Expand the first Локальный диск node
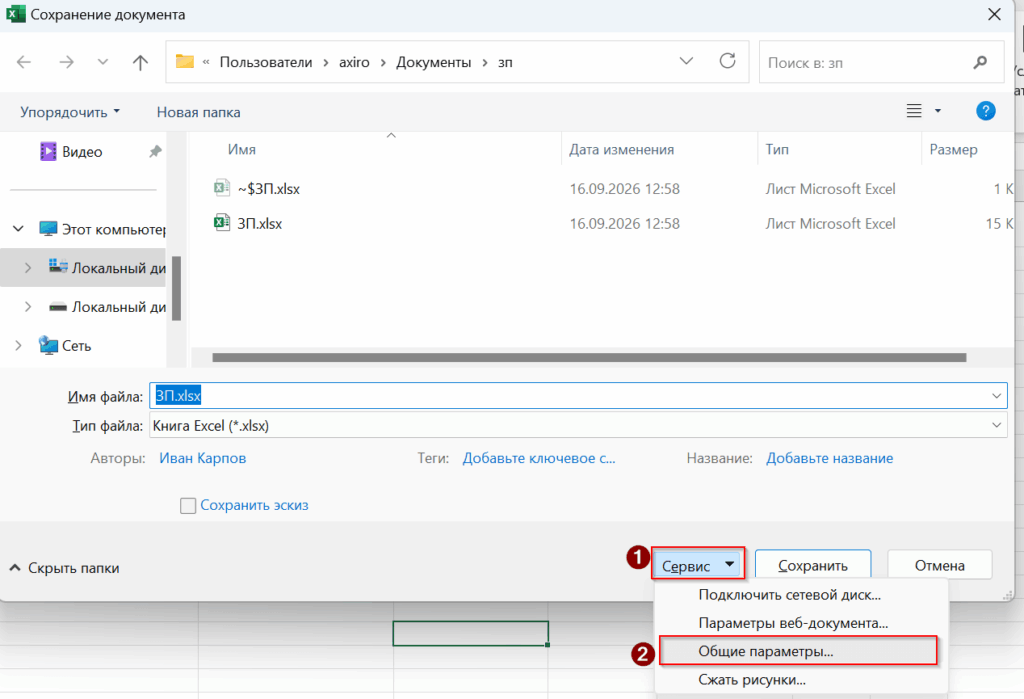 point(27,268)
